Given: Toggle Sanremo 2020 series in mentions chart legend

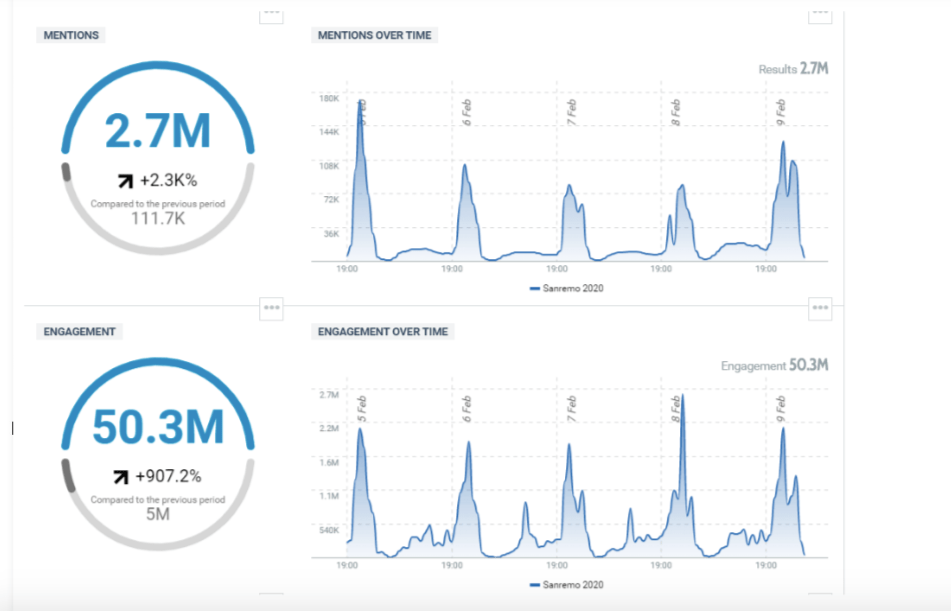Looking at the screenshot, I should coord(566,289).
